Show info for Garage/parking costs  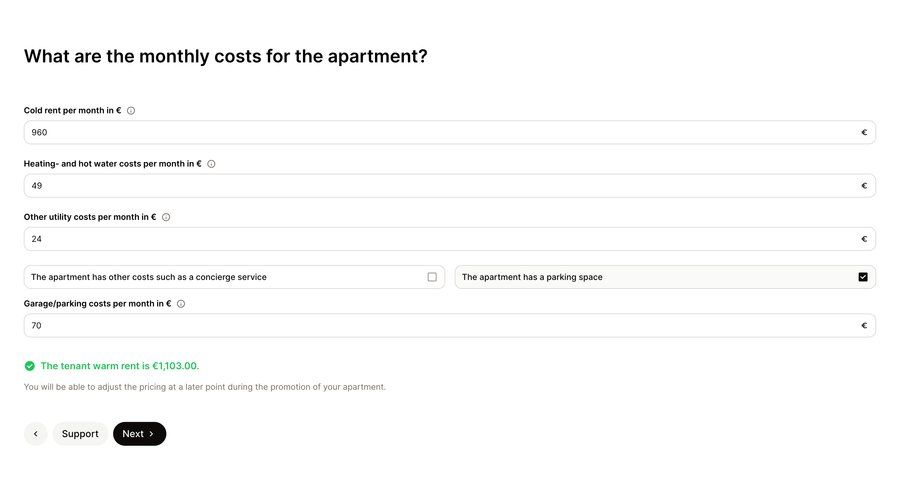coord(181,304)
